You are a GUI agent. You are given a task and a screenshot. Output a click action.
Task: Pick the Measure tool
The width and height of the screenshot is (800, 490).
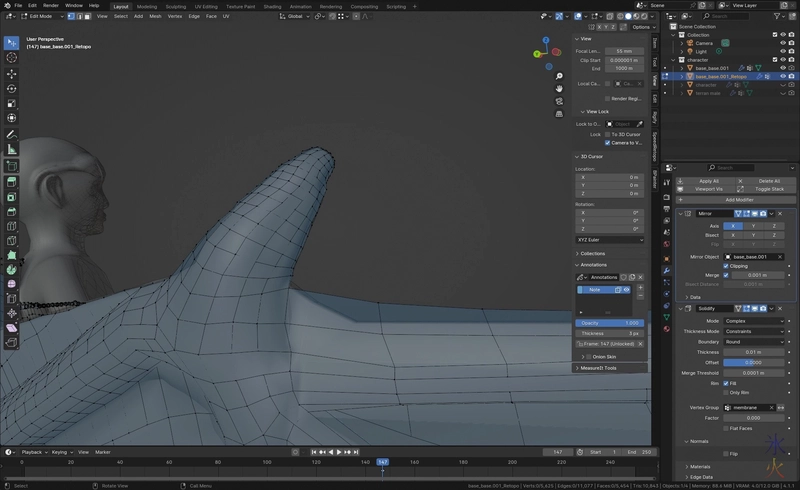[11, 150]
